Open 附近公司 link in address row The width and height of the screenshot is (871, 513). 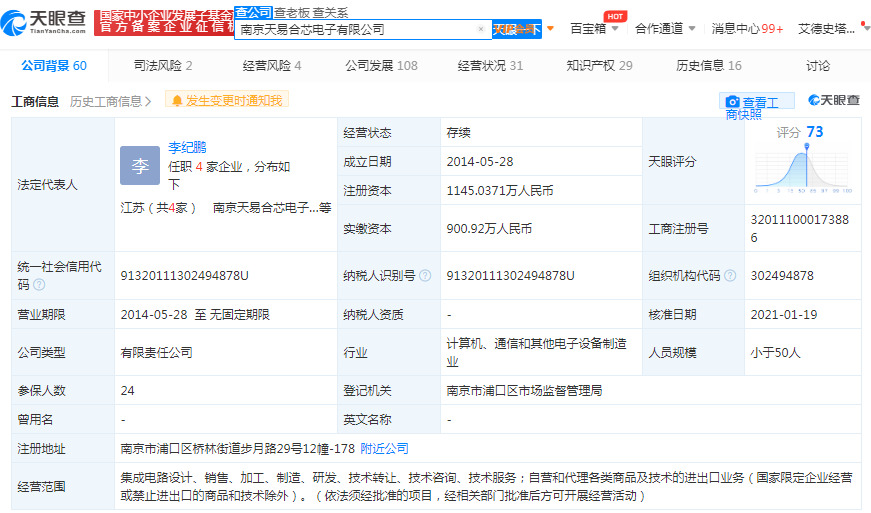(x=384, y=449)
